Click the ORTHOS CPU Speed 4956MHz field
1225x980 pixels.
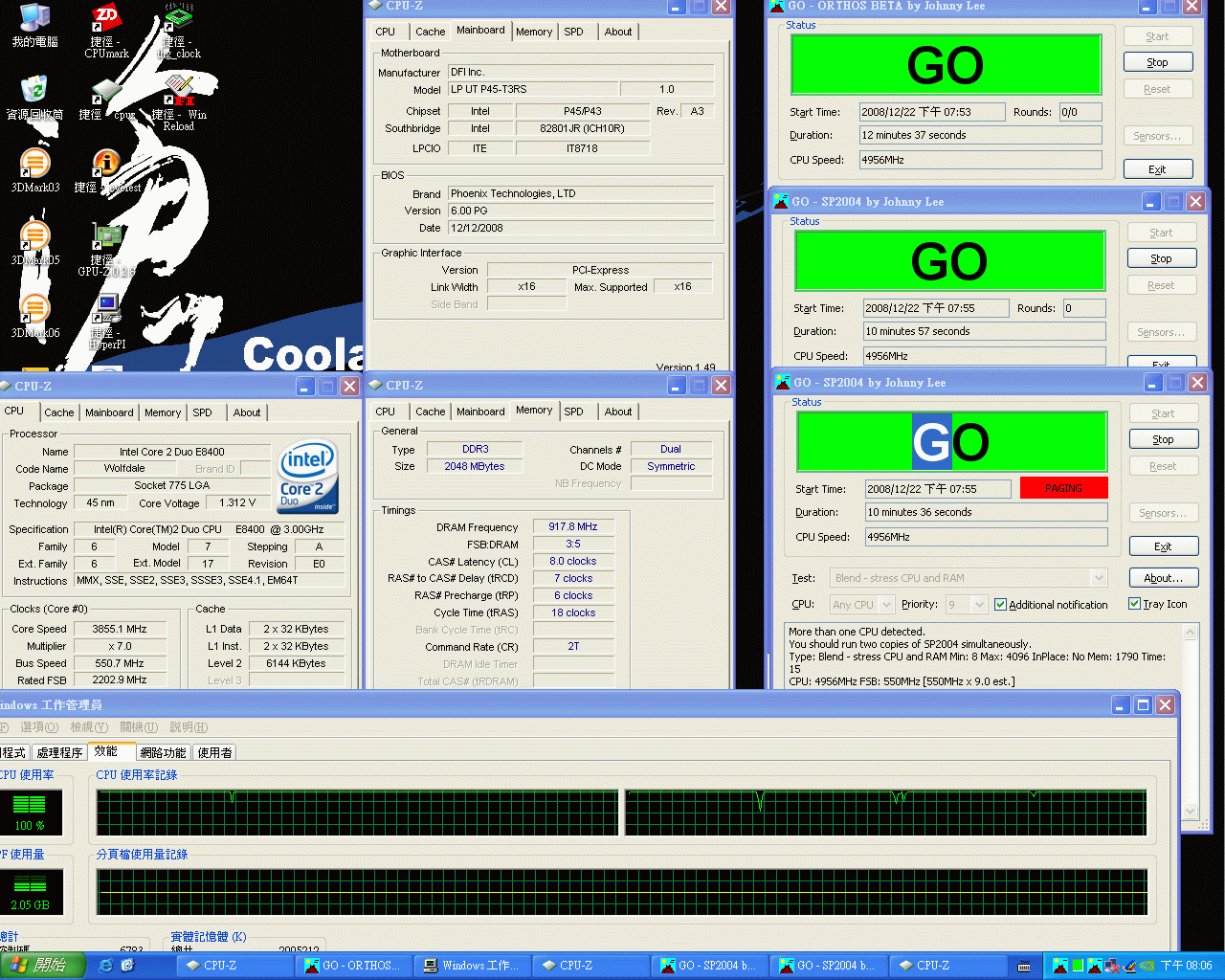(x=980, y=160)
